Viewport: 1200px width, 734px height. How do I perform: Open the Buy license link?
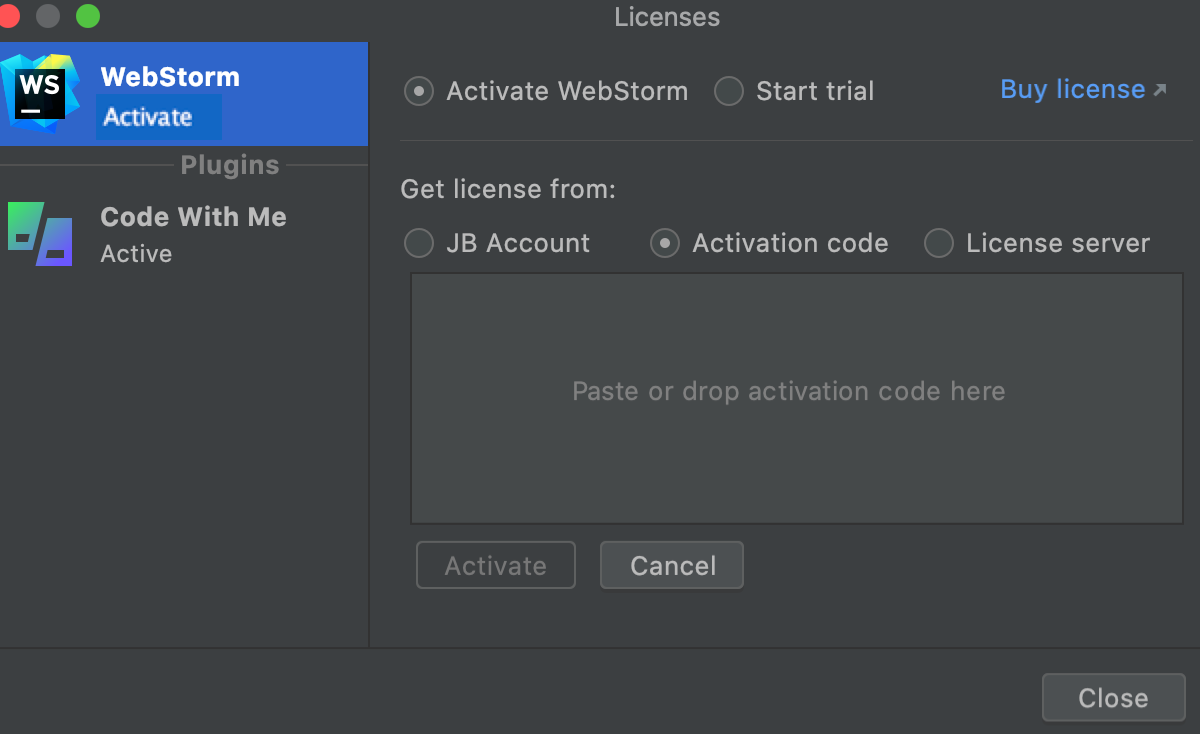[x=1072, y=90]
